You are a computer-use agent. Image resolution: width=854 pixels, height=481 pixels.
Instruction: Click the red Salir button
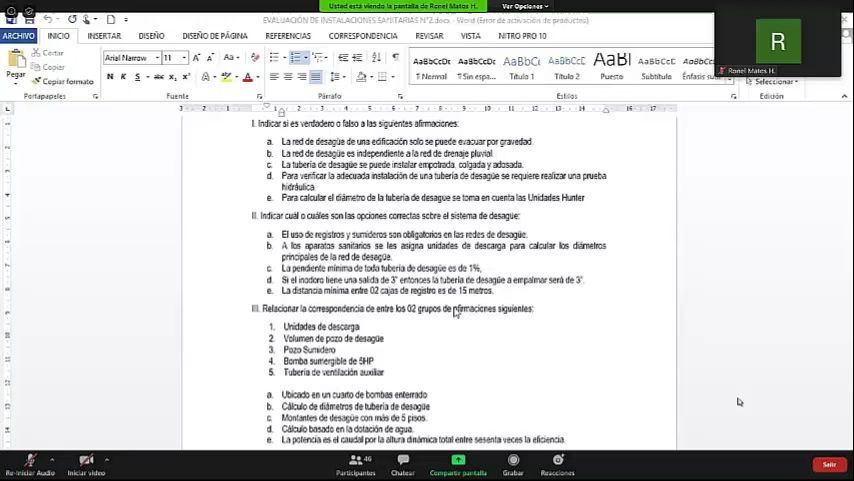(829, 464)
